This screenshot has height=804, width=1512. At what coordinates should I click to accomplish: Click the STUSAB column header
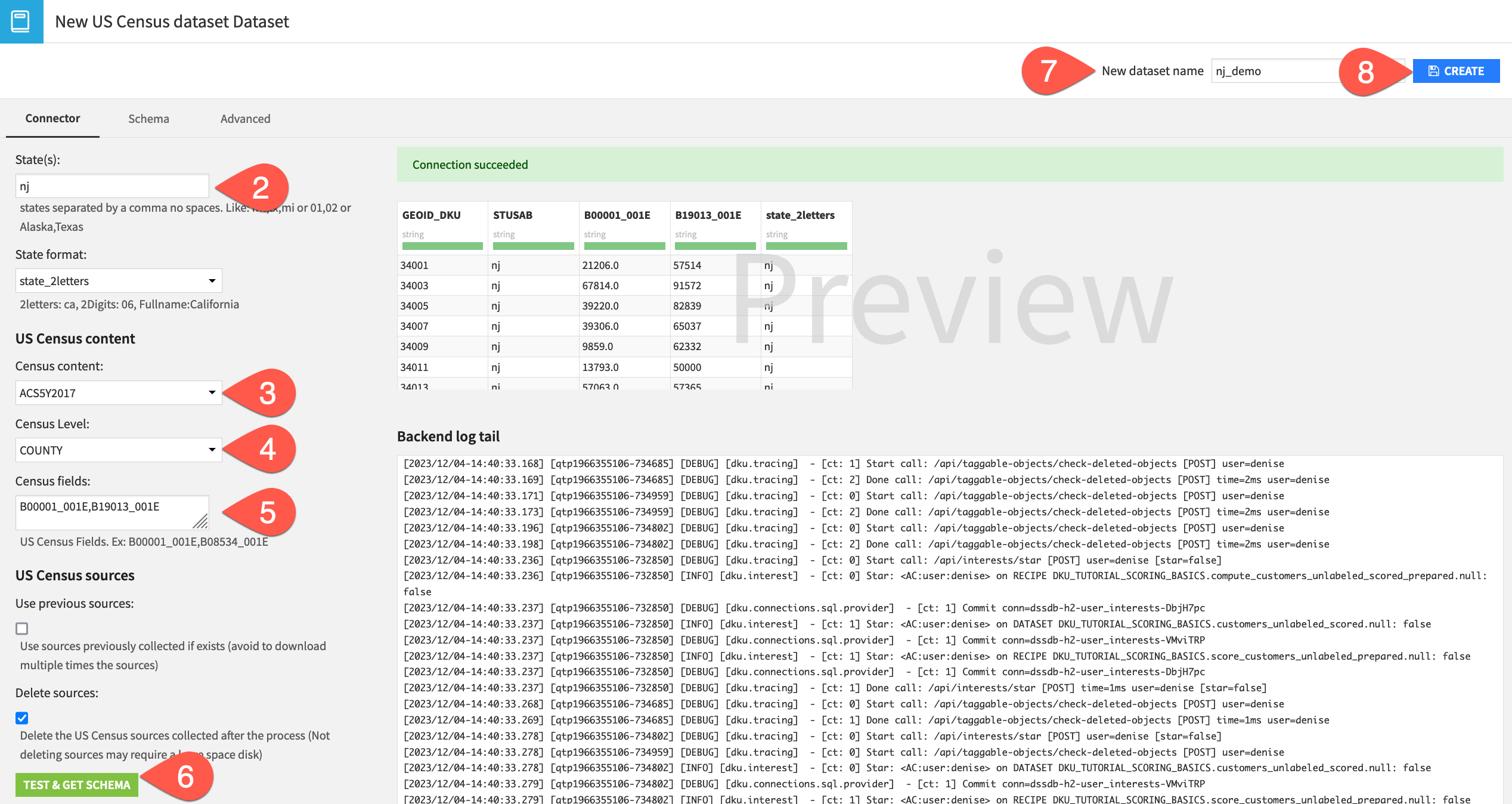[x=513, y=215]
